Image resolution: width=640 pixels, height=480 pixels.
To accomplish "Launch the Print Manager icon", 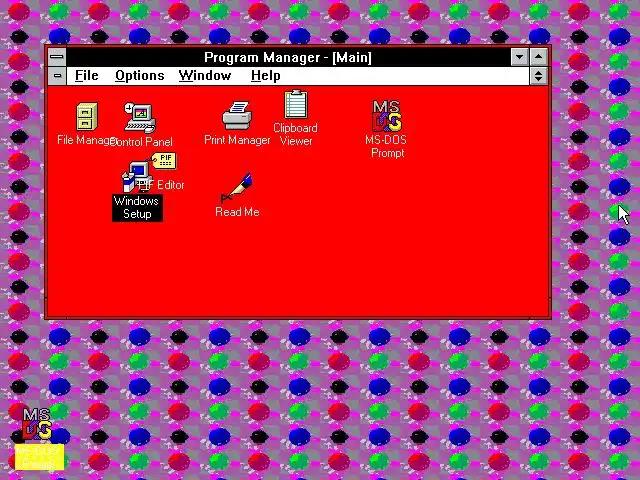I will [237, 116].
